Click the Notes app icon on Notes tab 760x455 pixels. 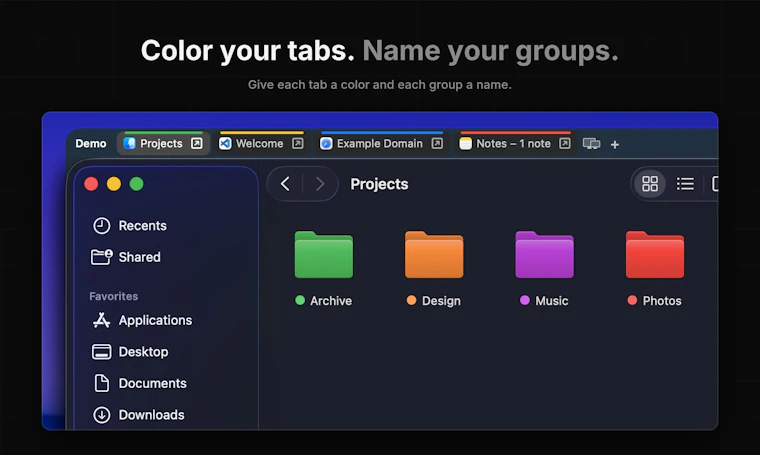(465, 143)
